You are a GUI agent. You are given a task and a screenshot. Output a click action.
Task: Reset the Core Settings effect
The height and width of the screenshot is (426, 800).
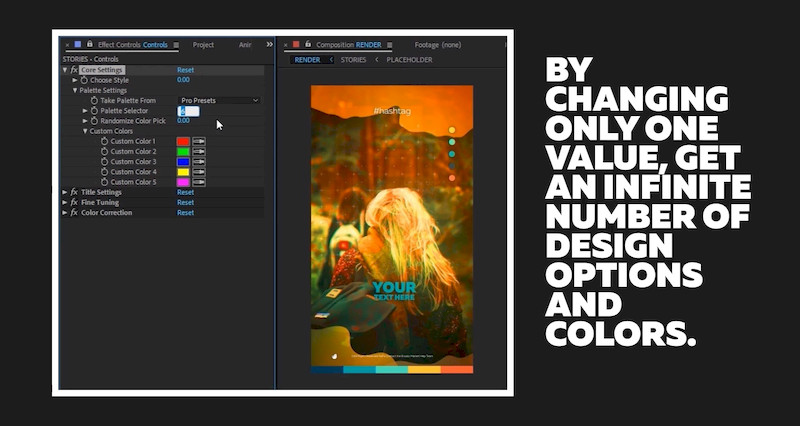(185, 70)
